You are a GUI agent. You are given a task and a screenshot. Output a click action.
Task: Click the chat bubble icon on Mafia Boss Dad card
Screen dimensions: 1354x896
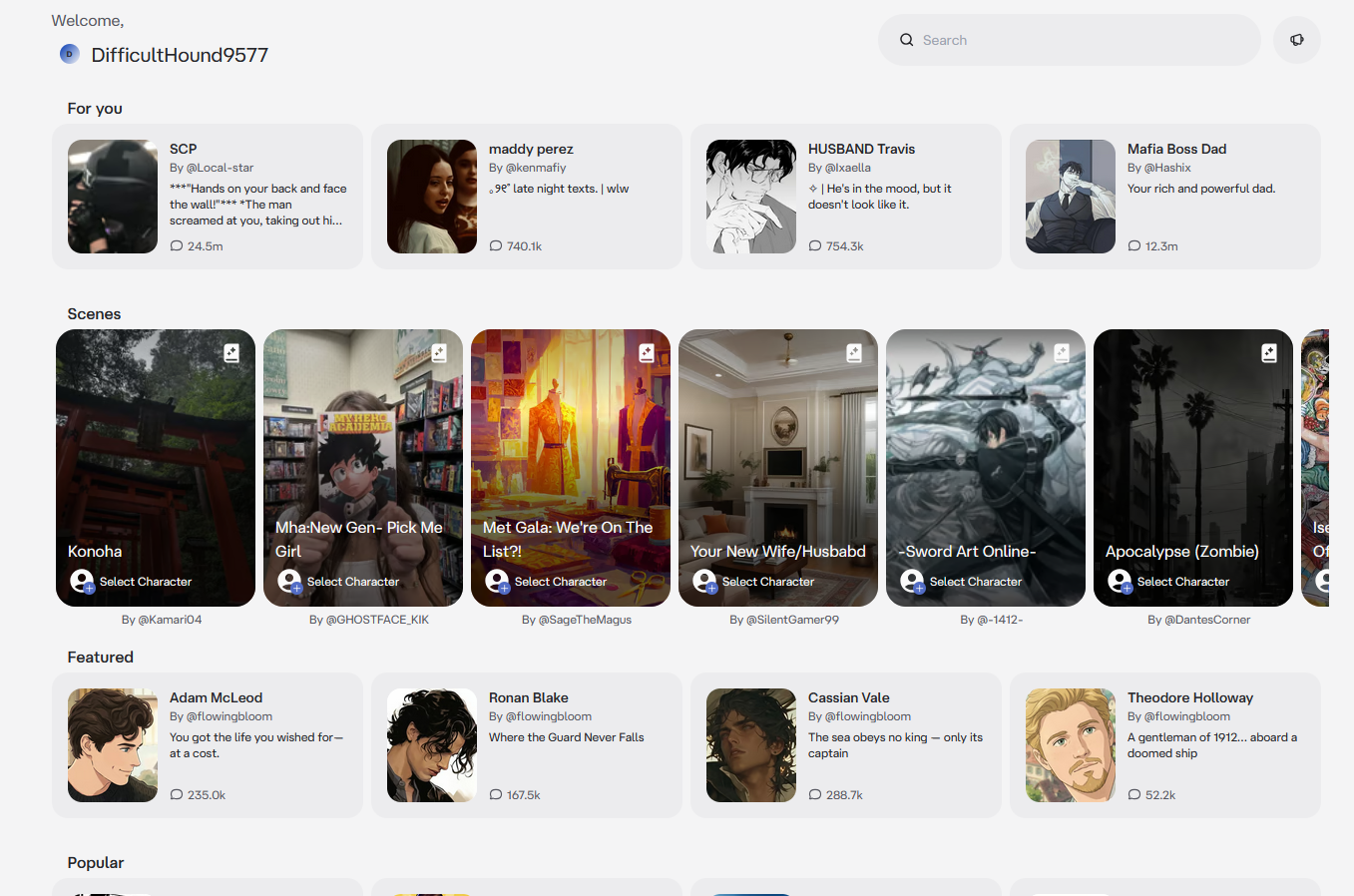pos(1134,246)
